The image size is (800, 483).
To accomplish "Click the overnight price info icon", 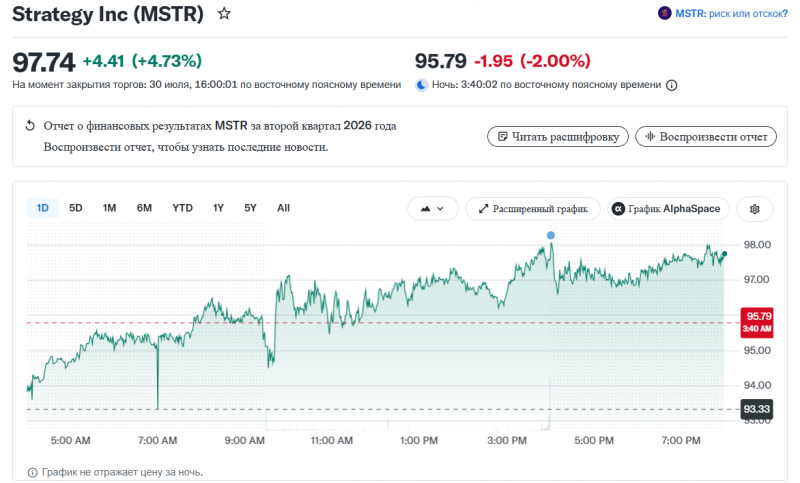I will (672, 85).
